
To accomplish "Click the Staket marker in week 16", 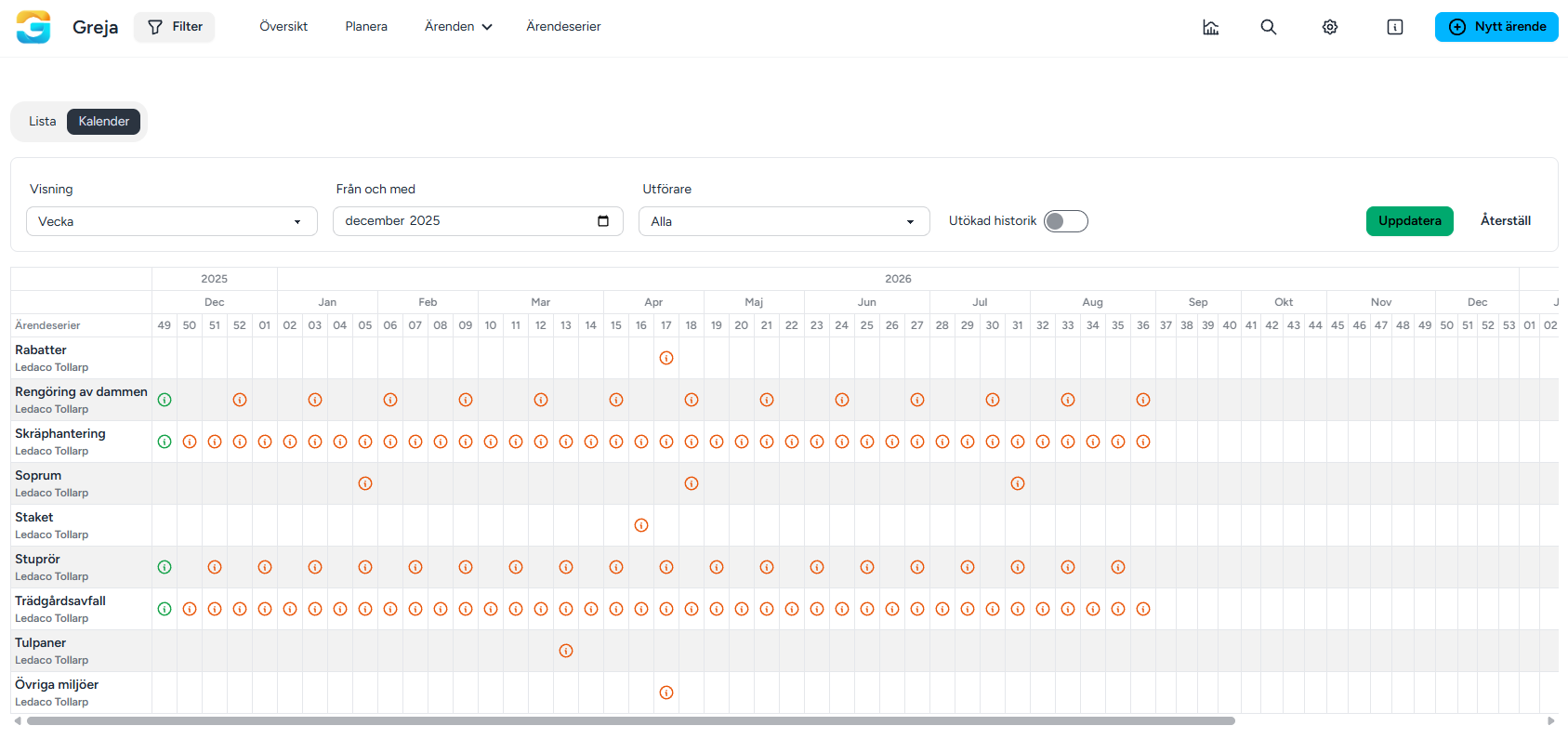I will [x=641, y=525].
